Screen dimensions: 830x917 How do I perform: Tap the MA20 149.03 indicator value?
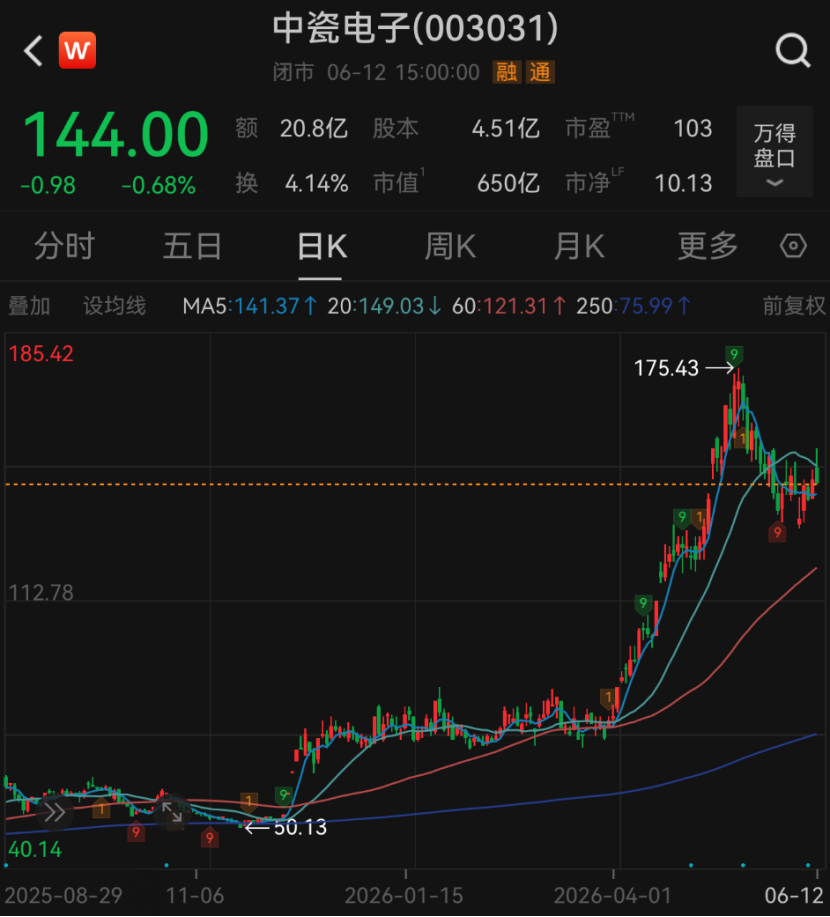[x=384, y=306]
